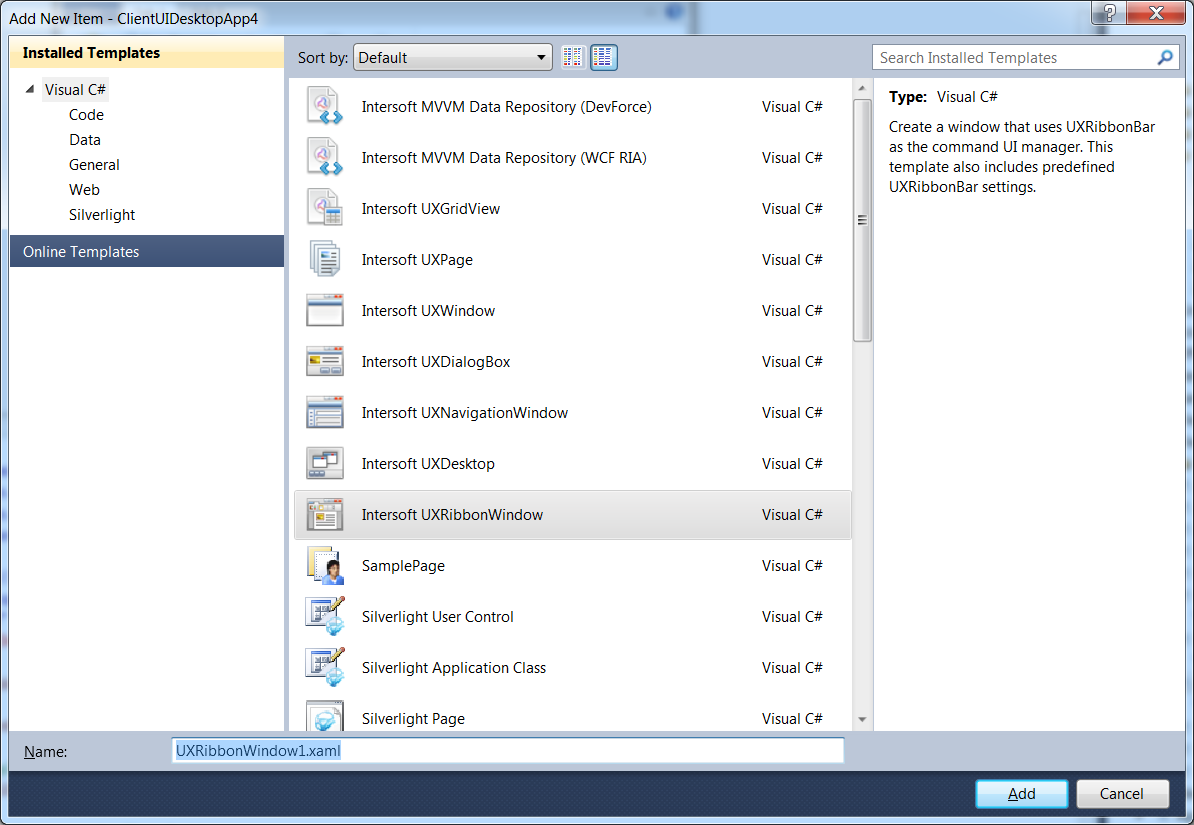1194x825 pixels.
Task: Select the Visual C# category
Action: coord(75,89)
